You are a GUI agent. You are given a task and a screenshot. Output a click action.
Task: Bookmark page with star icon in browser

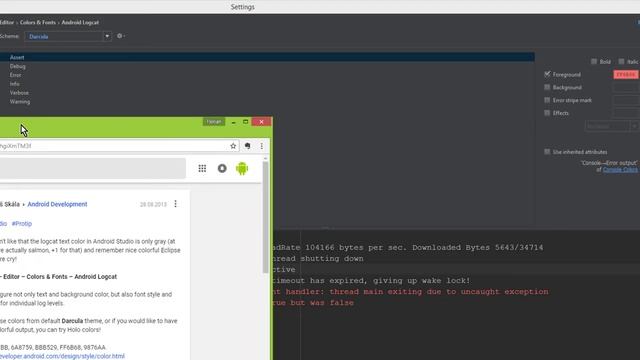tap(233, 146)
